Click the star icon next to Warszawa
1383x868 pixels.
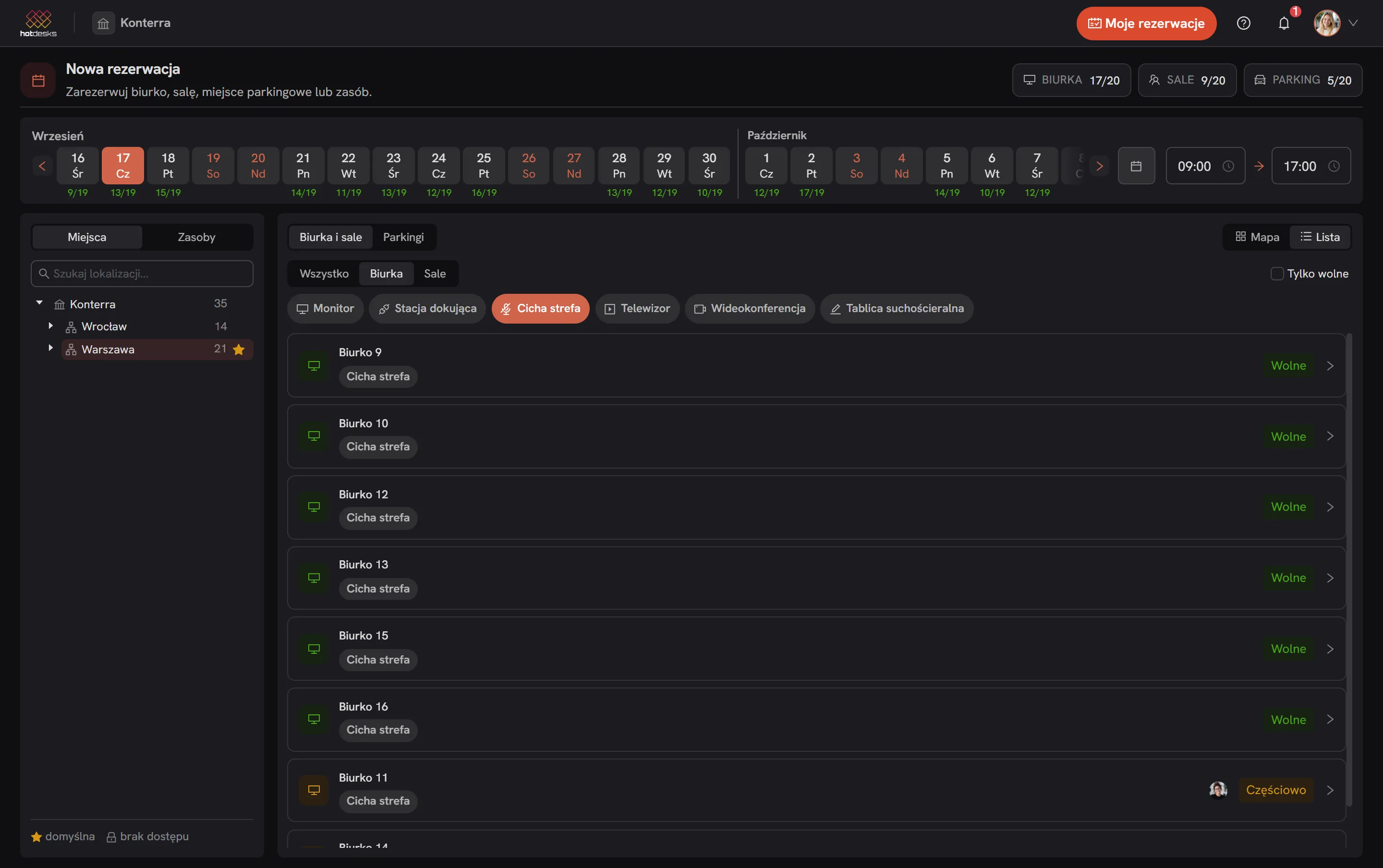[x=239, y=349]
